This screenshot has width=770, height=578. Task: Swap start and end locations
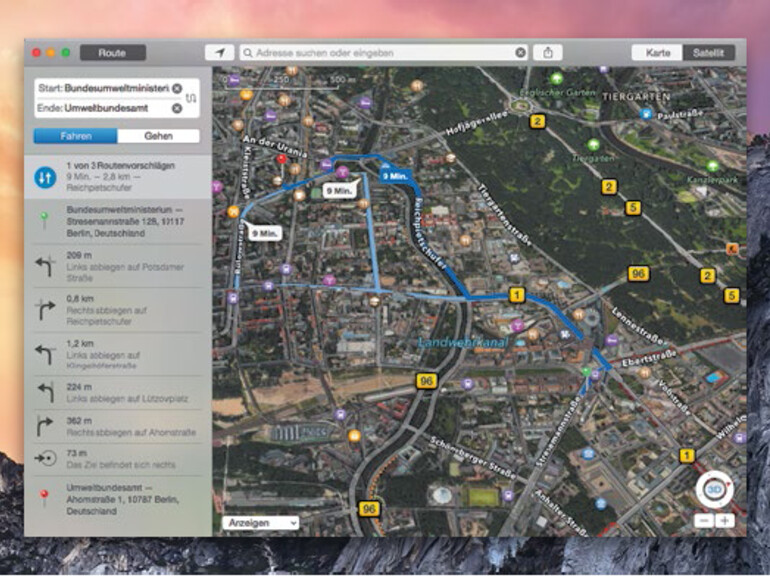(191, 98)
